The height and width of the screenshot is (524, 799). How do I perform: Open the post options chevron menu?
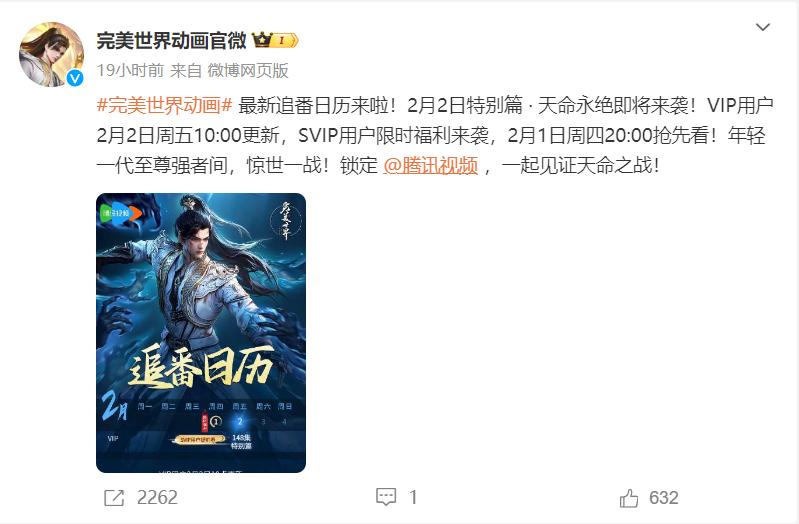pyautogui.click(x=762, y=27)
